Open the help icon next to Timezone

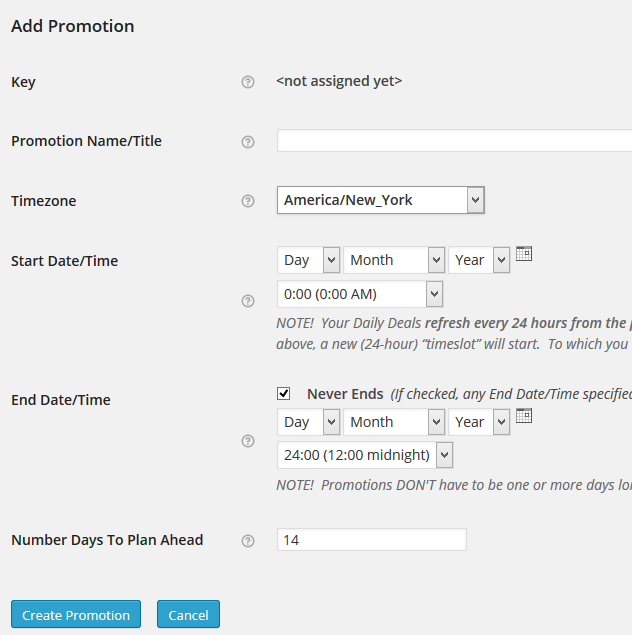click(248, 201)
